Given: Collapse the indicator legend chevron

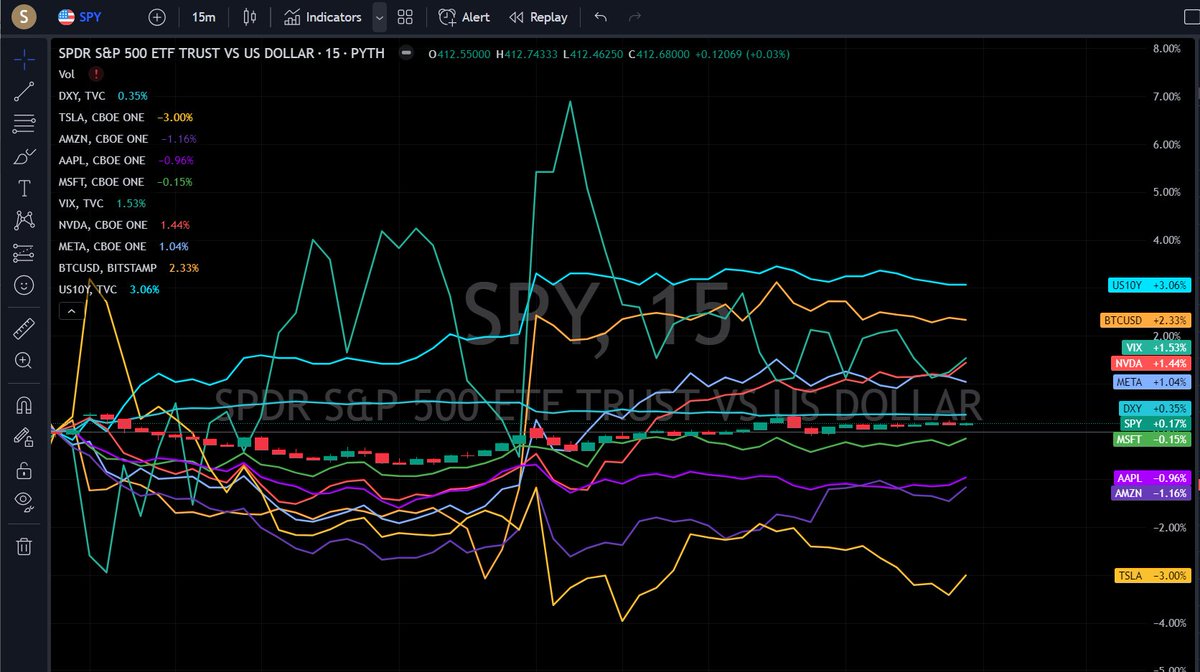Looking at the screenshot, I should click(70, 311).
